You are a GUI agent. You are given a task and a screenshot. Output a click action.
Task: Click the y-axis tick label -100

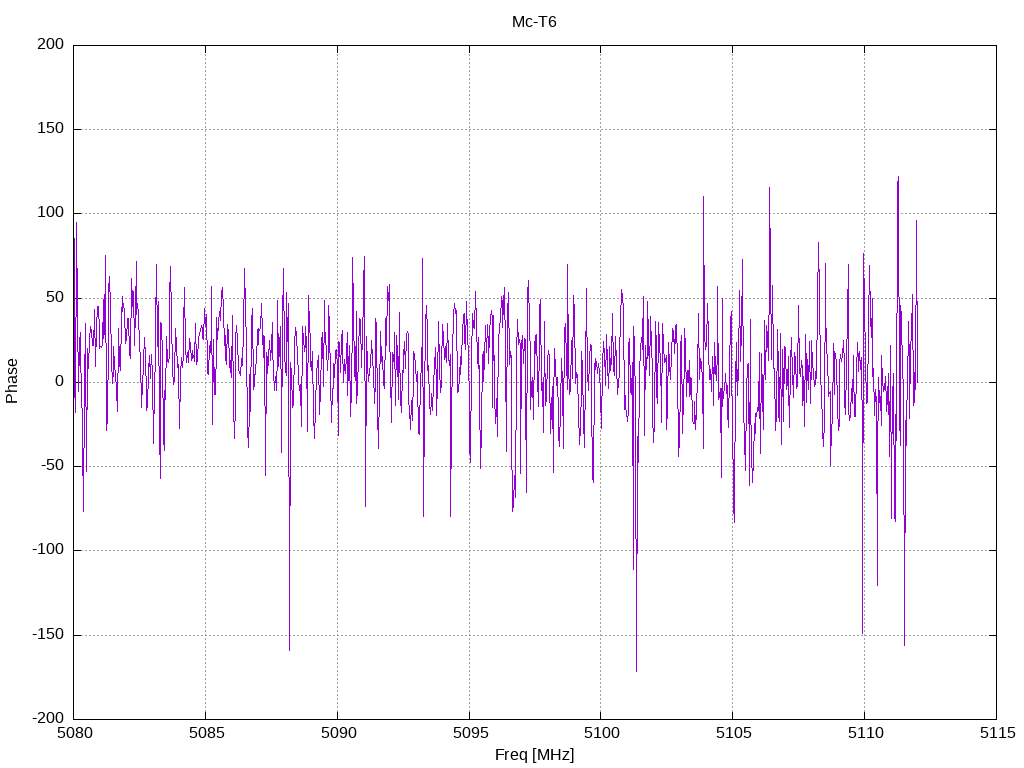click(x=48, y=550)
